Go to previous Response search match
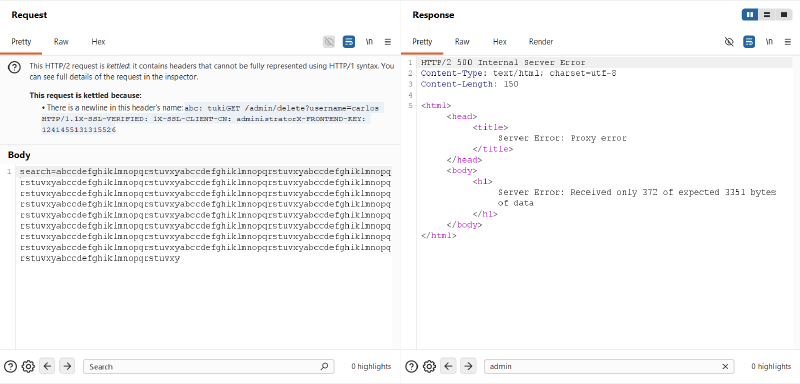This screenshot has height=384, width=800. click(x=448, y=366)
